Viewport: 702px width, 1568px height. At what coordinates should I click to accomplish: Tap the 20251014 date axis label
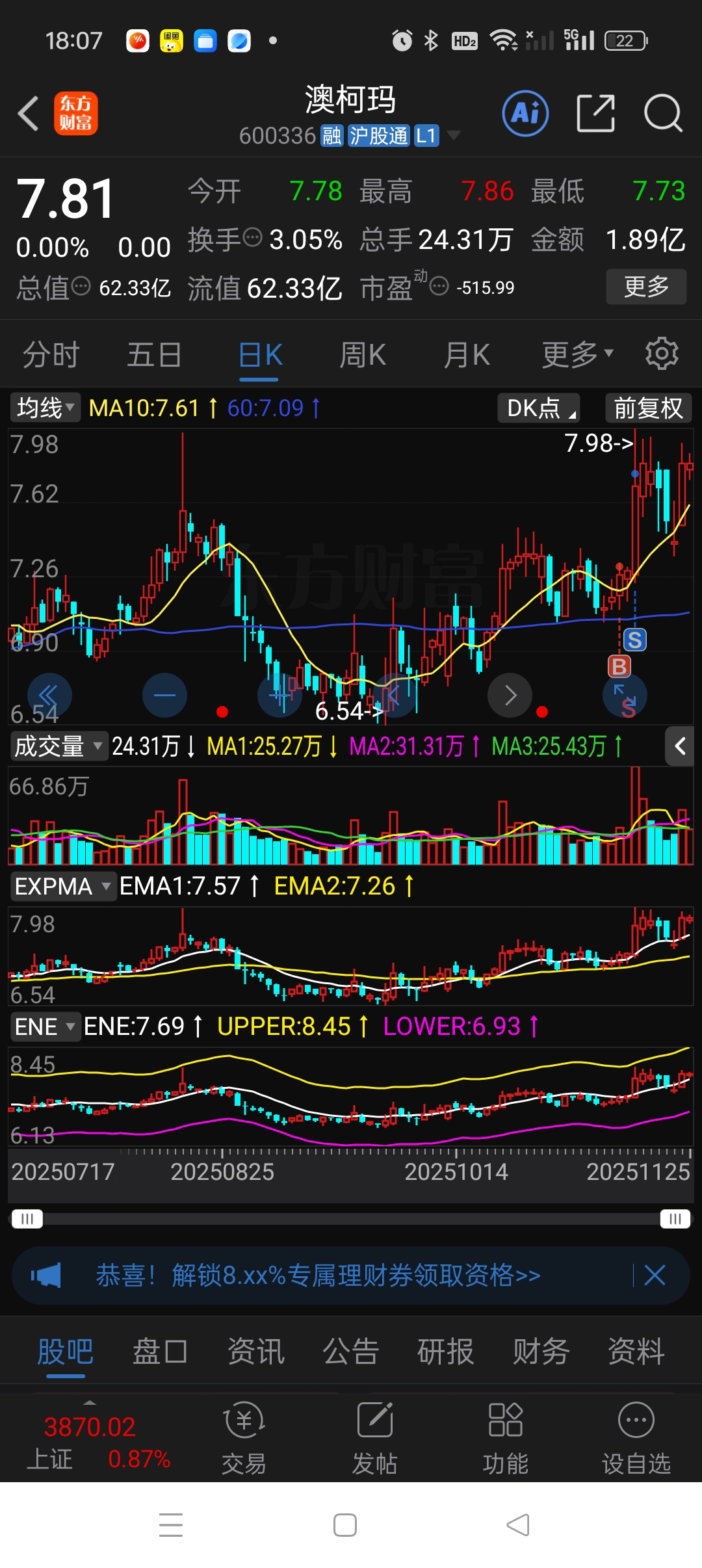point(456,1171)
